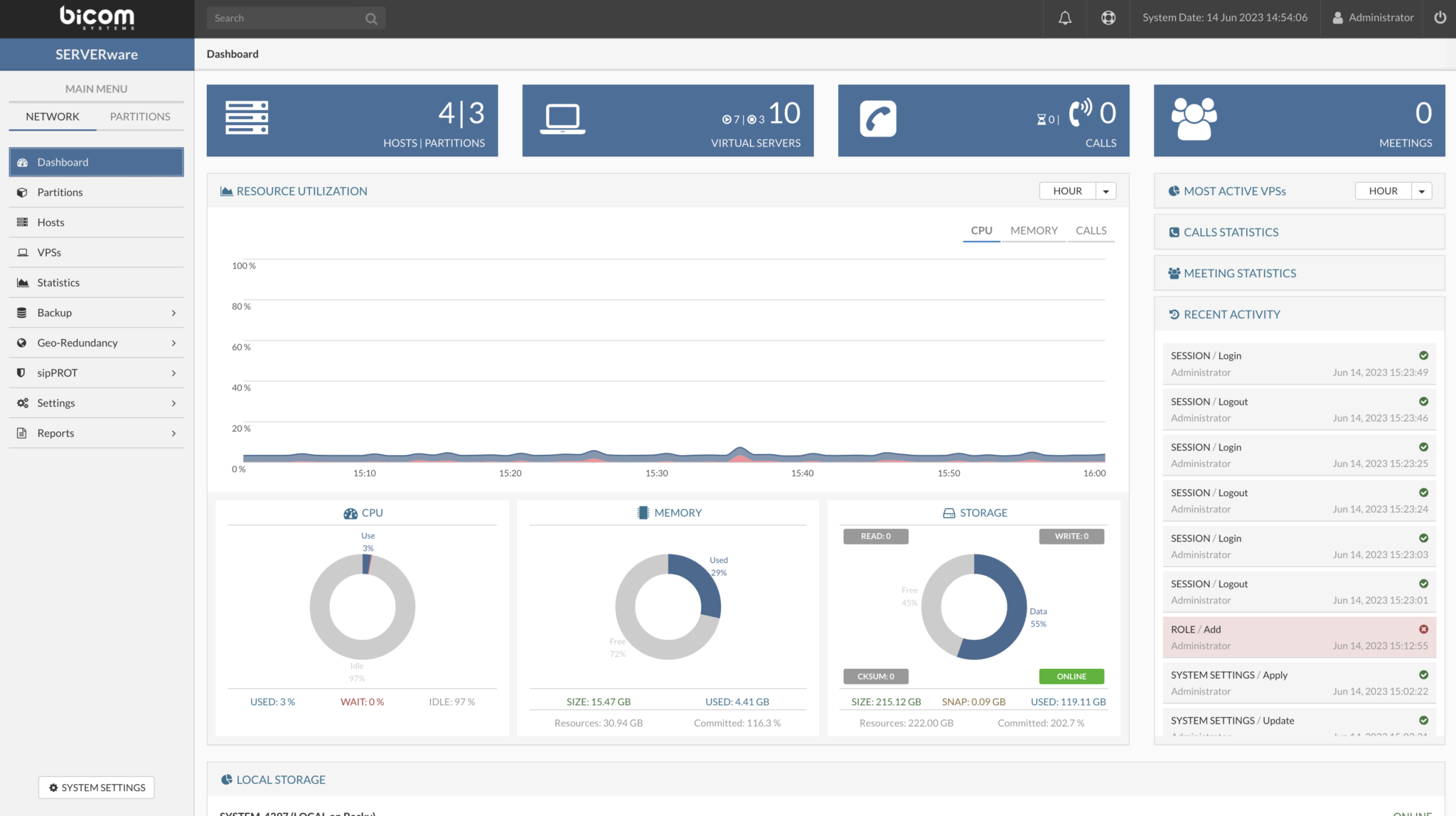The height and width of the screenshot is (816, 1456).
Task: Open the Most Active VPSs HOUR dropdown
Action: [1421, 190]
